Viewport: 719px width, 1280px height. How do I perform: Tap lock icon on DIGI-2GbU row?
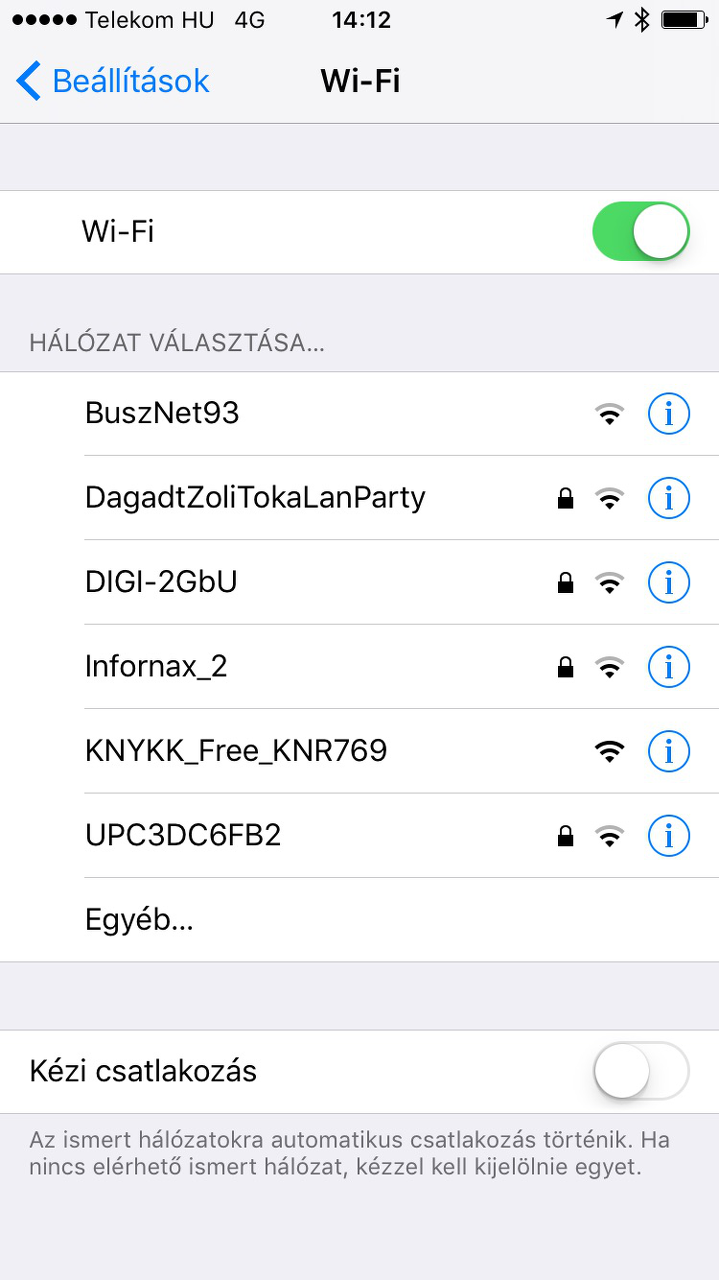pos(565,582)
